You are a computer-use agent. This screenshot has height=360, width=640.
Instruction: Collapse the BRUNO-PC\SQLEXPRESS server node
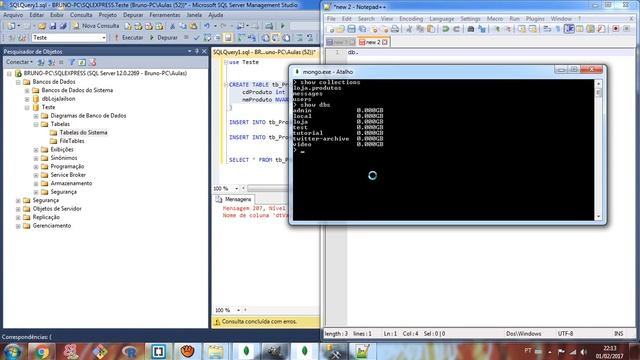[x=9, y=73]
